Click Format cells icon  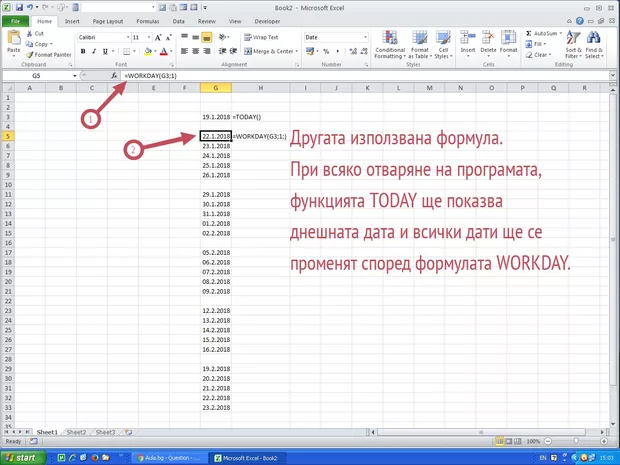click(508, 38)
